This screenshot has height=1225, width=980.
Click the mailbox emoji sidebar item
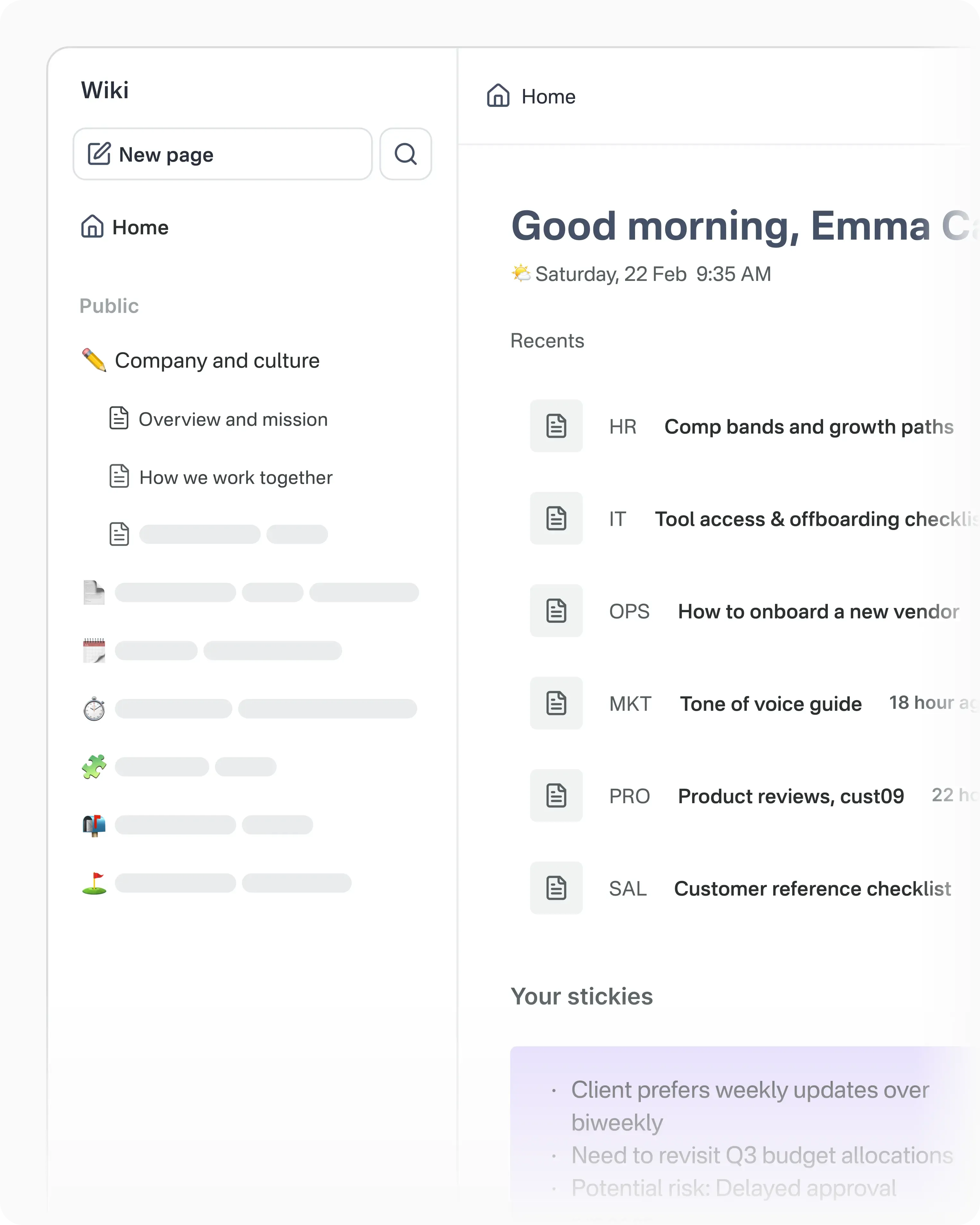click(x=94, y=824)
